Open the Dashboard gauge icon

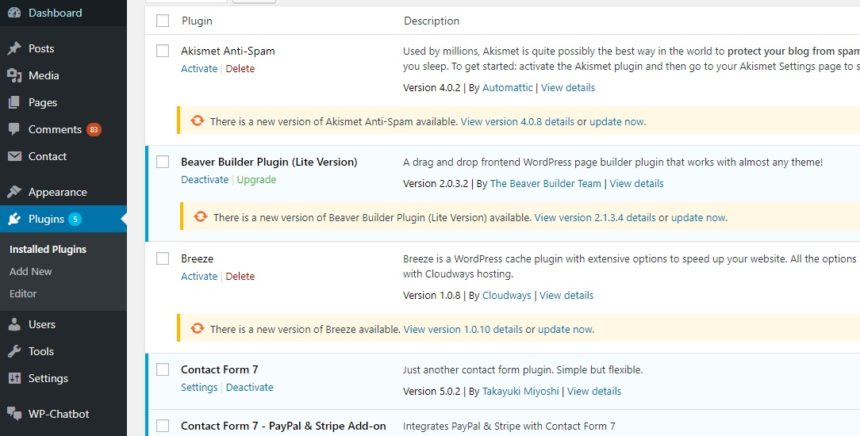[x=14, y=13]
